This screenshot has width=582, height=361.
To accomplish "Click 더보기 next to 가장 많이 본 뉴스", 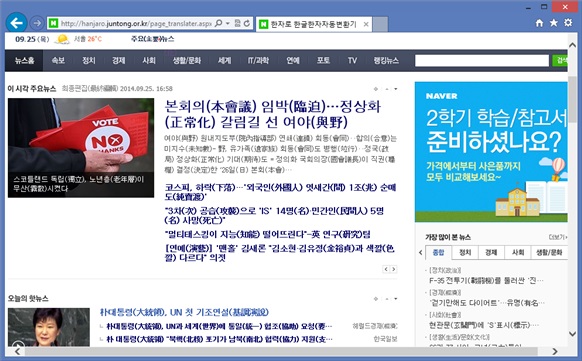I will click(558, 237).
